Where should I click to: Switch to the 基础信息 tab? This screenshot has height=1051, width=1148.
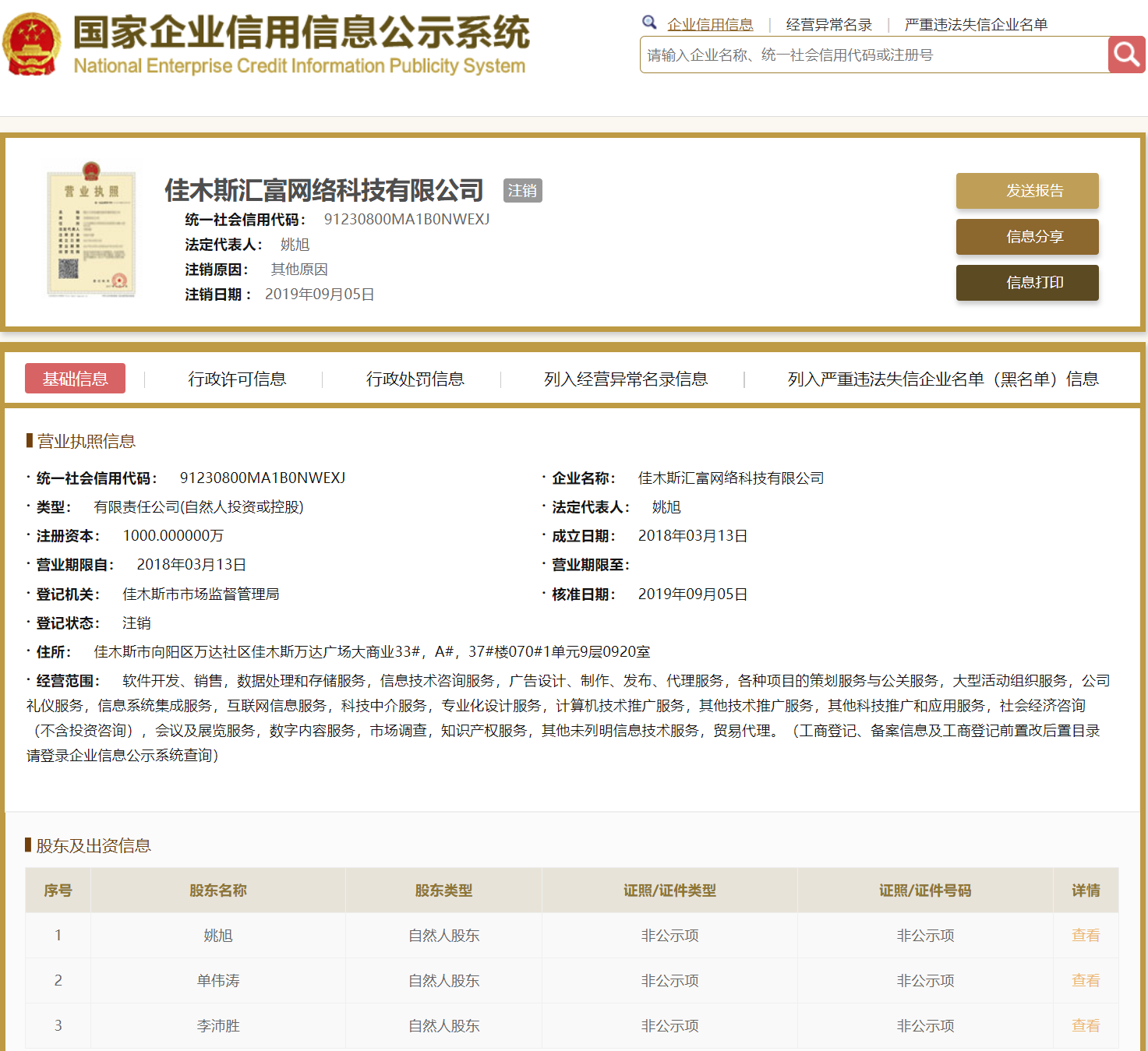click(75, 379)
